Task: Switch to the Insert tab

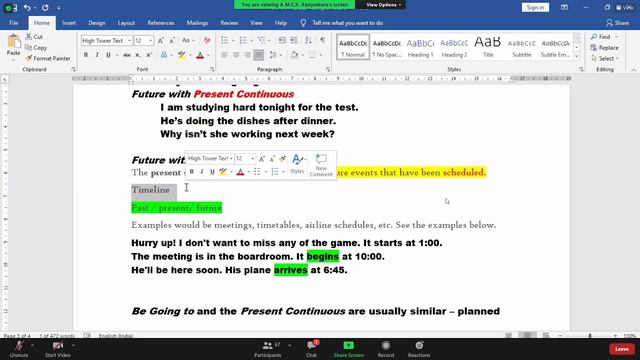Action: [x=69, y=23]
